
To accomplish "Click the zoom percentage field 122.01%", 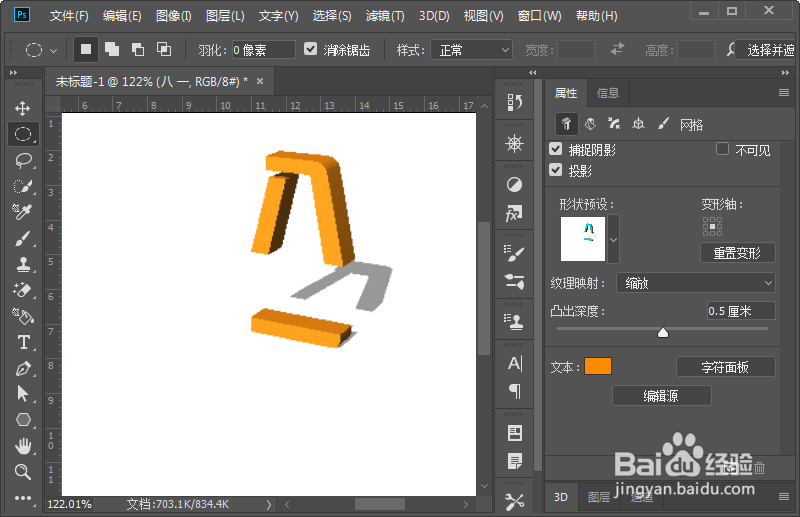I will (x=70, y=505).
